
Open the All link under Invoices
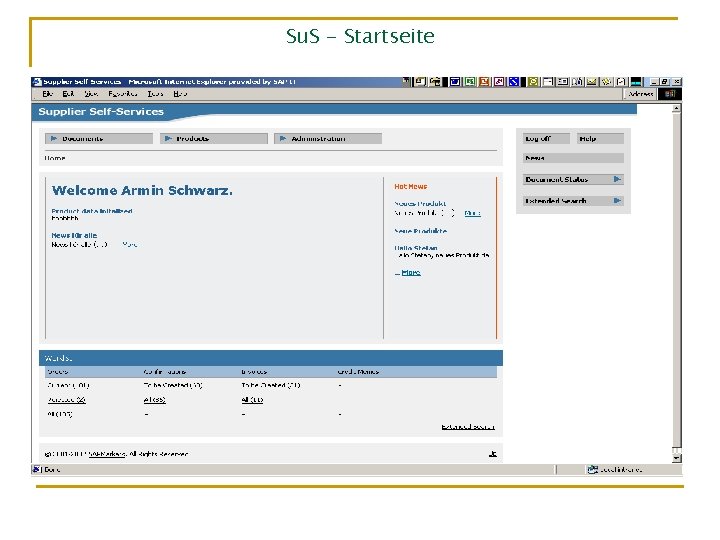pos(252,400)
